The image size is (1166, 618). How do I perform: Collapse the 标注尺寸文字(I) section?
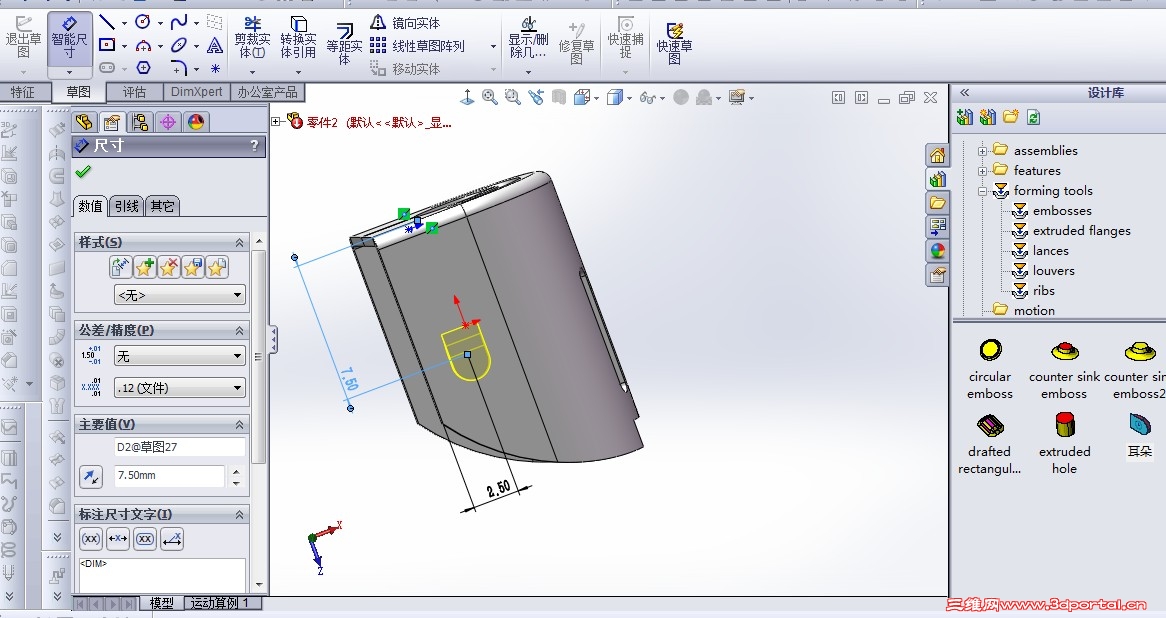pos(239,515)
